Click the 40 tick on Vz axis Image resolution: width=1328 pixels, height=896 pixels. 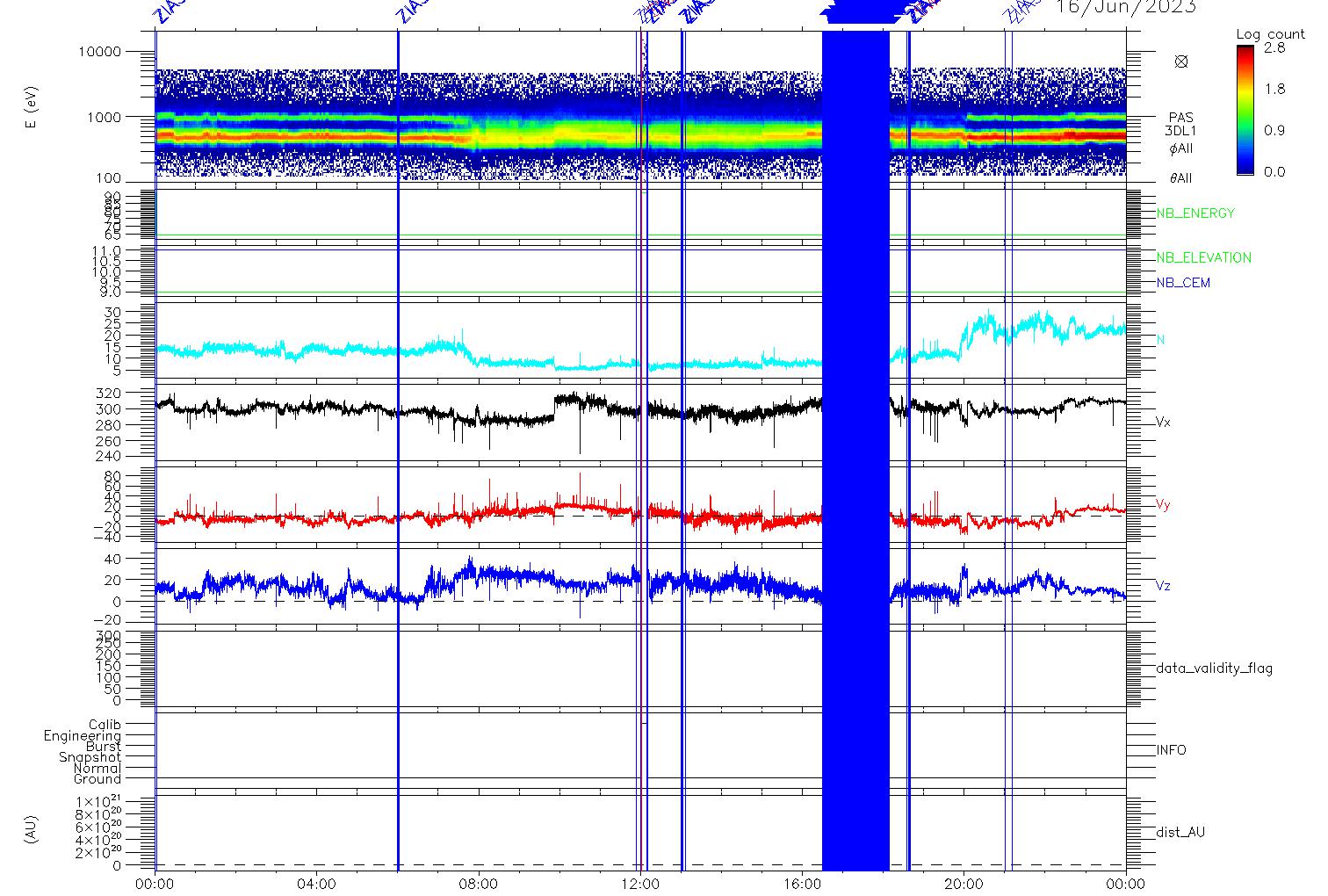(114, 559)
